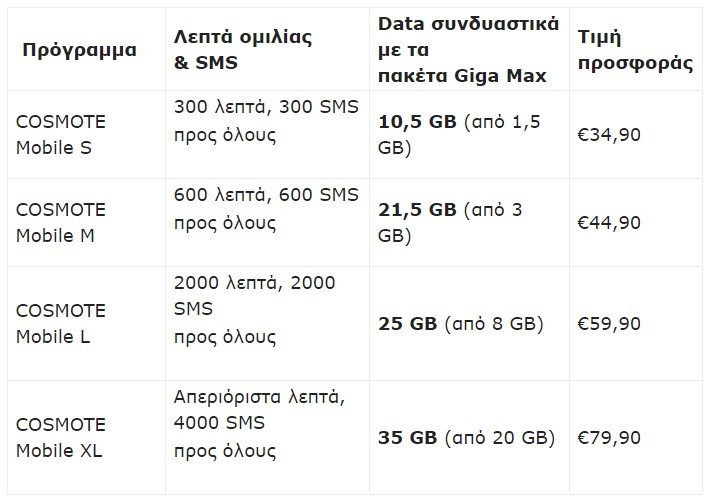Select the COSMOTE Mobile XL cell
Viewport: 714px width, 501px height.
60,438
